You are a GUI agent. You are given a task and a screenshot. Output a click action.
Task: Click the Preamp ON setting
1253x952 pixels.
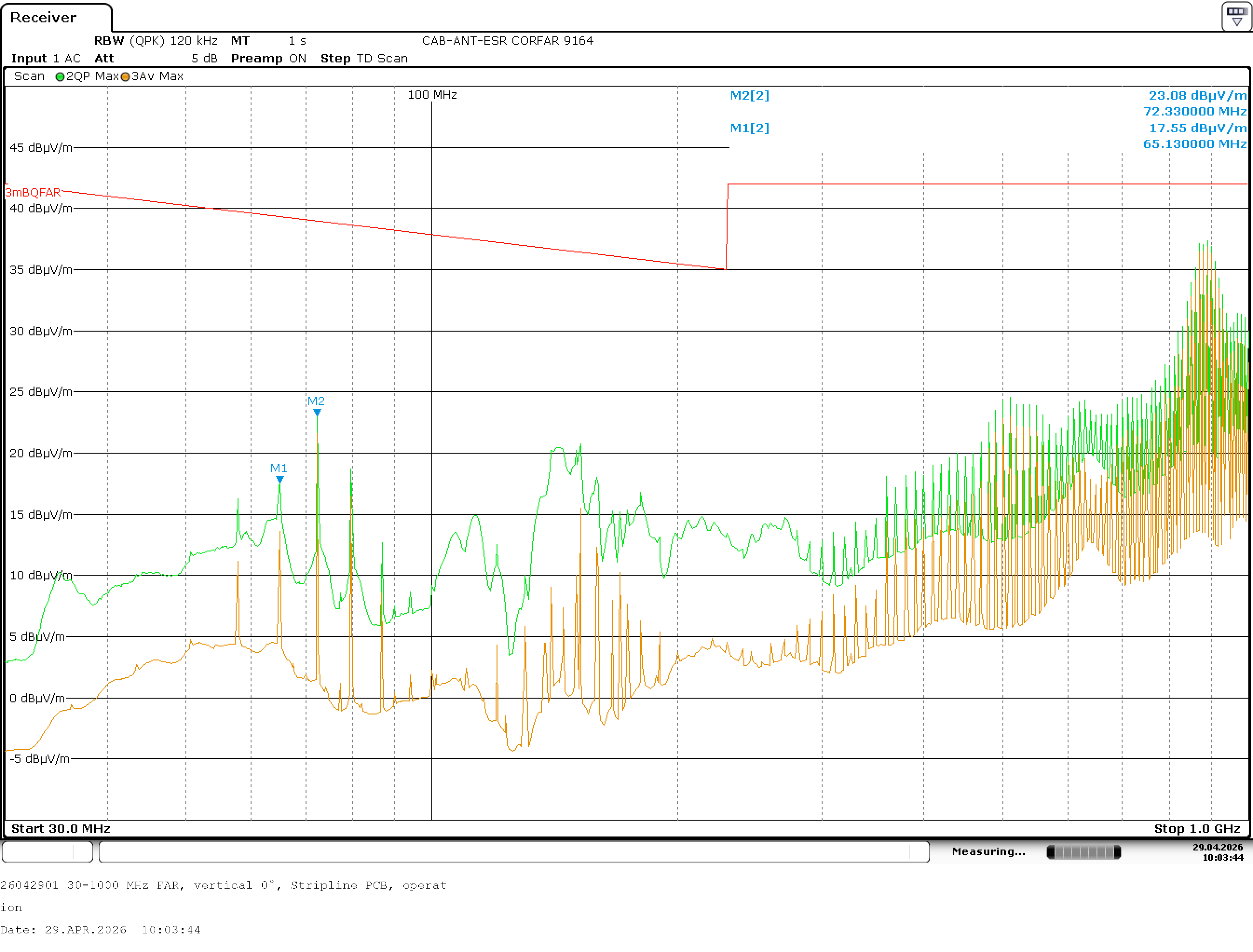coord(269,58)
